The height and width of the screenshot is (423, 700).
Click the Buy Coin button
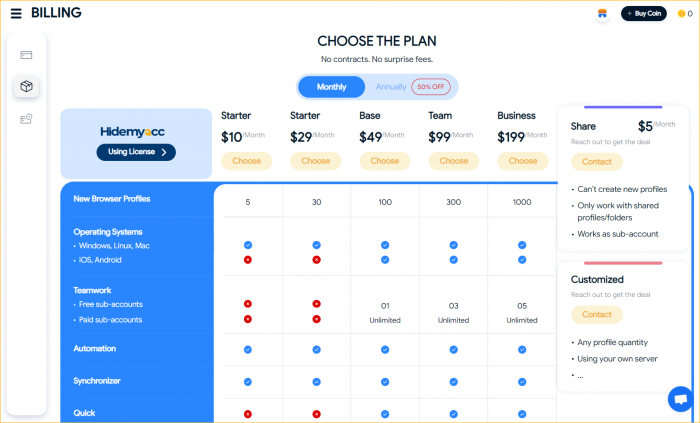tap(644, 14)
